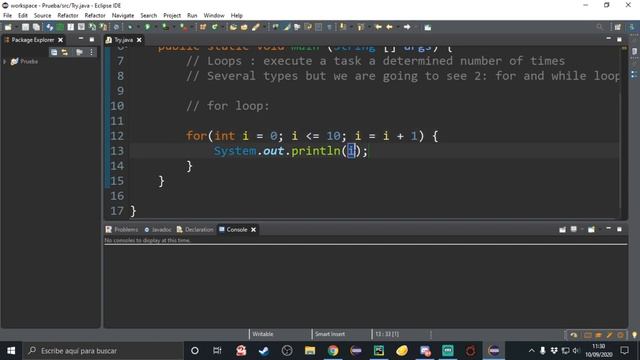Click the Windows Start button
640x360 pixels.
(11, 351)
